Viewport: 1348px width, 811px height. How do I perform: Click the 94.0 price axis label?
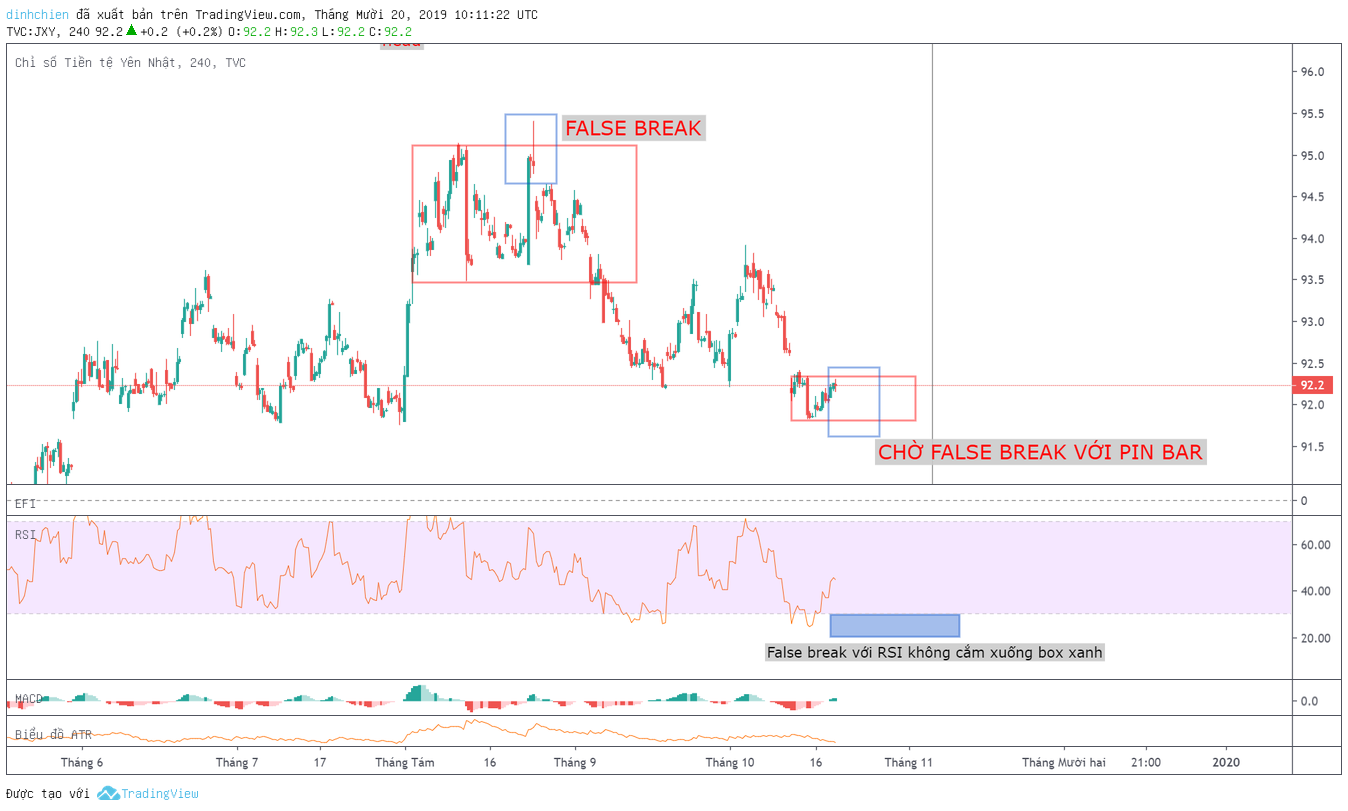coord(1312,239)
